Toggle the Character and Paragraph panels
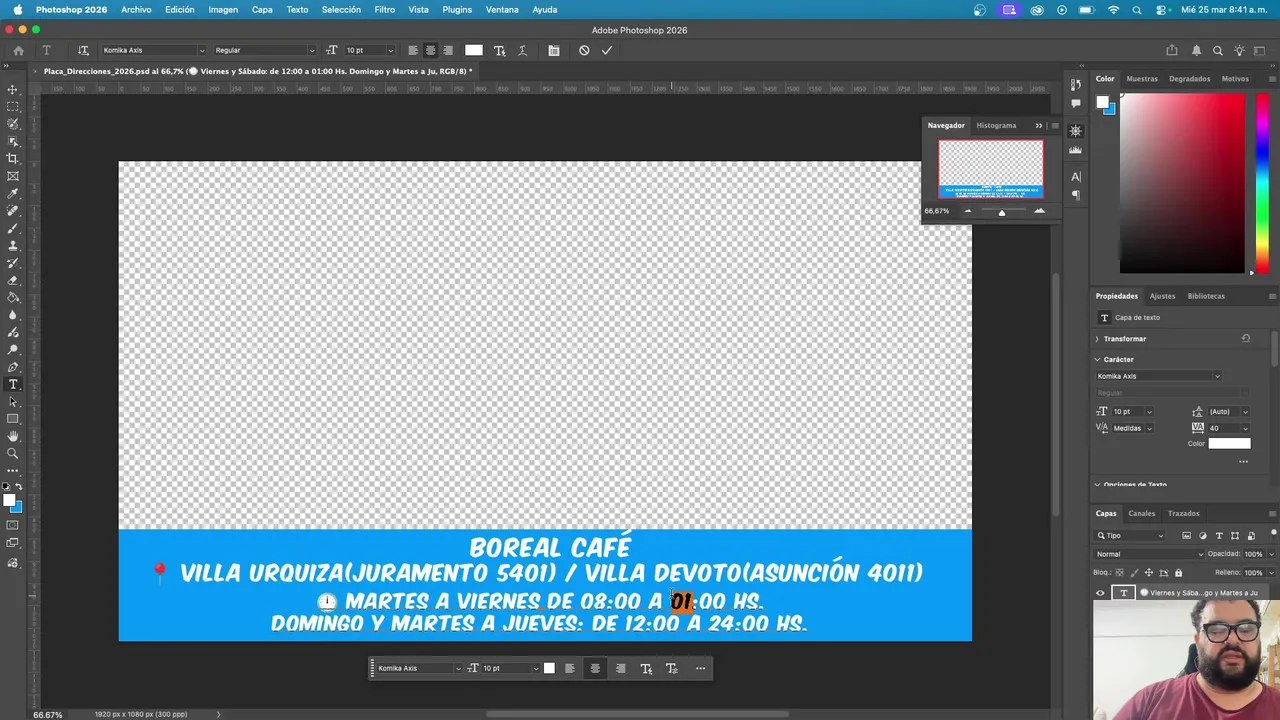 click(x=553, y=50)
